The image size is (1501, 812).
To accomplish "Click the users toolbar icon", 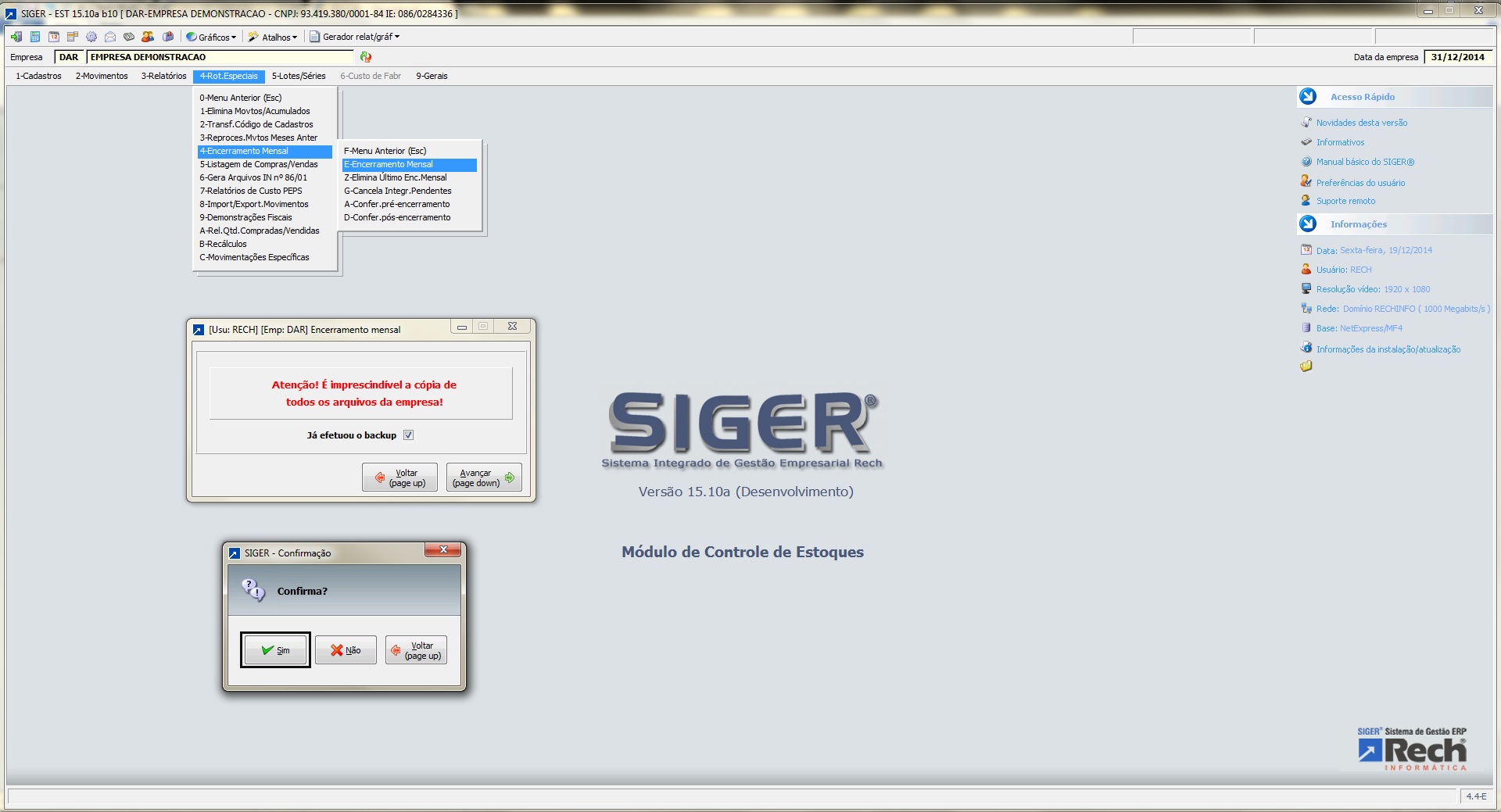I will 148,37.
